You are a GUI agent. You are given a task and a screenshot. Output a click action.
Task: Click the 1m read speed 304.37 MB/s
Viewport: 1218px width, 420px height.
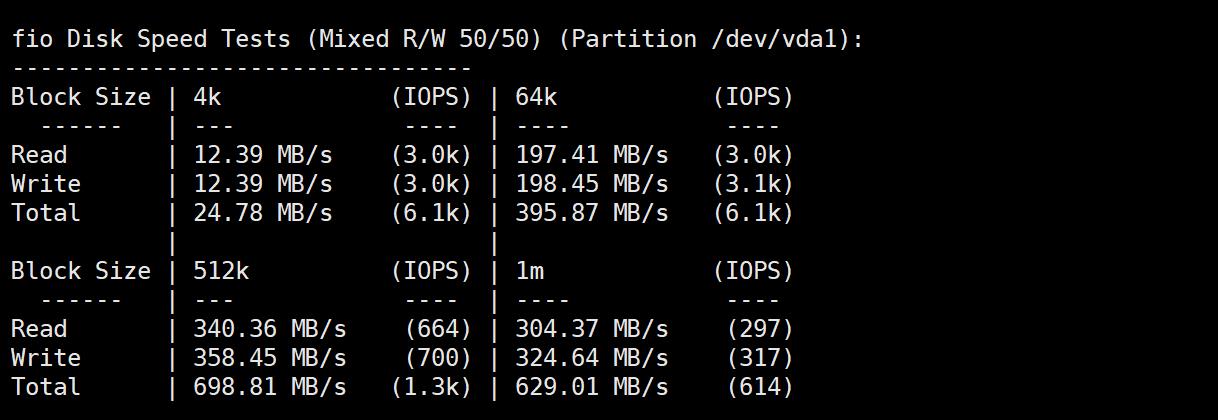click(591, 329)
